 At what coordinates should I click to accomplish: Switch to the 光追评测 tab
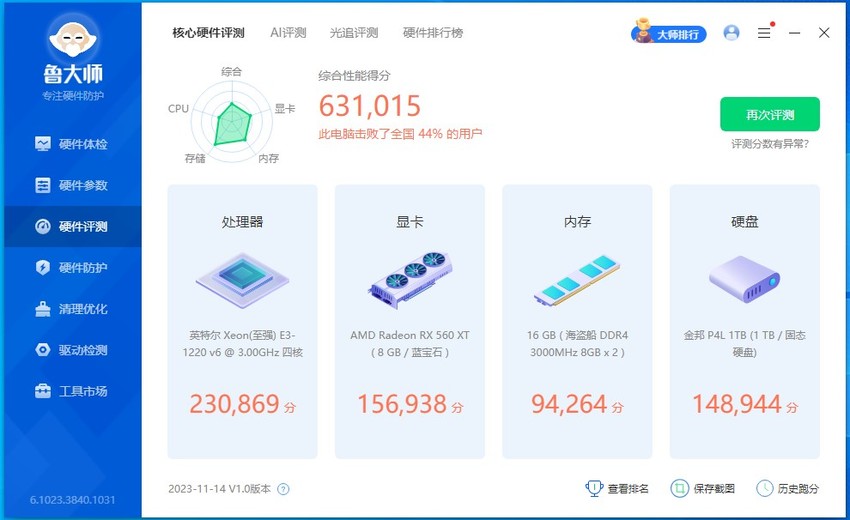pos(354,33)
